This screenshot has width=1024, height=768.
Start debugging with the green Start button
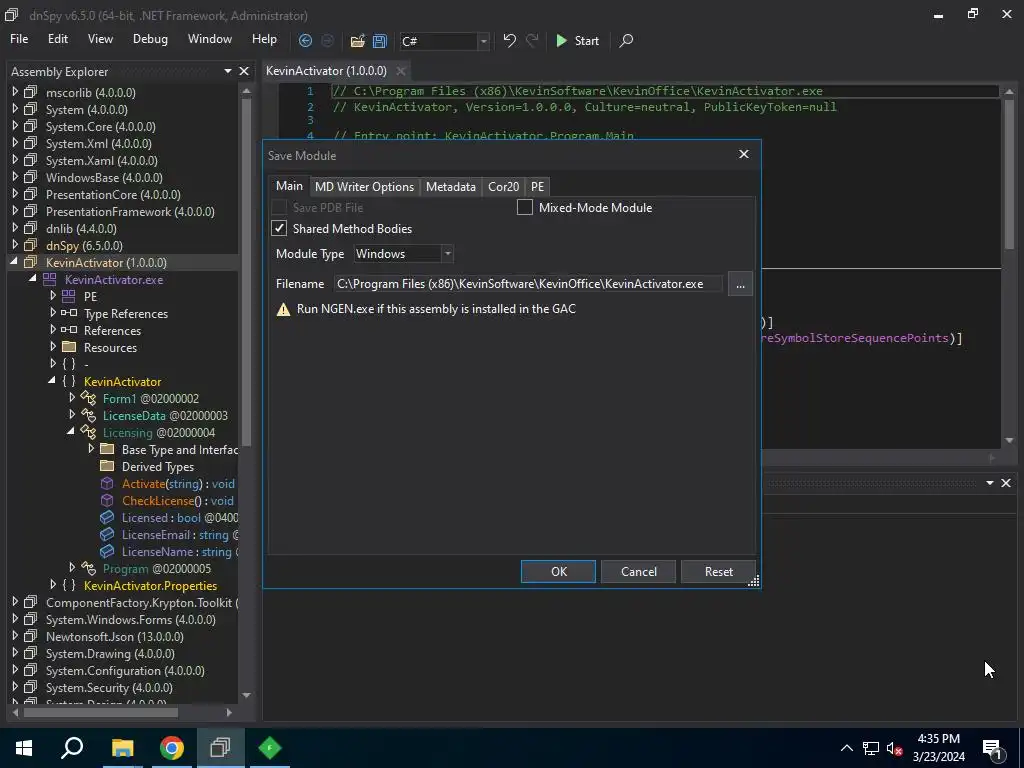[x=577, y=40]
